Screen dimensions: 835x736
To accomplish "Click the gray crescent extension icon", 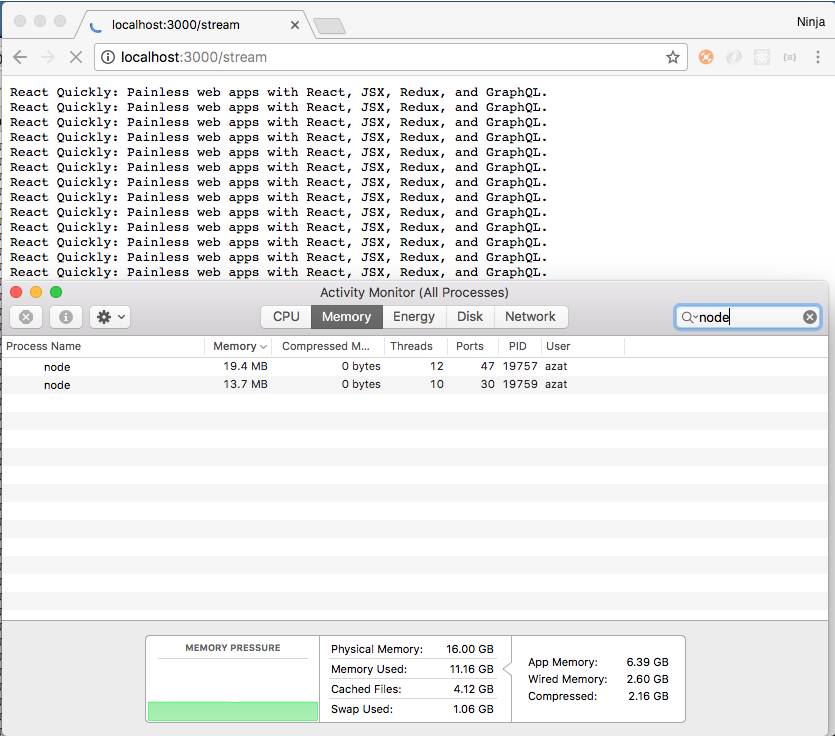I will pos(734,56).
